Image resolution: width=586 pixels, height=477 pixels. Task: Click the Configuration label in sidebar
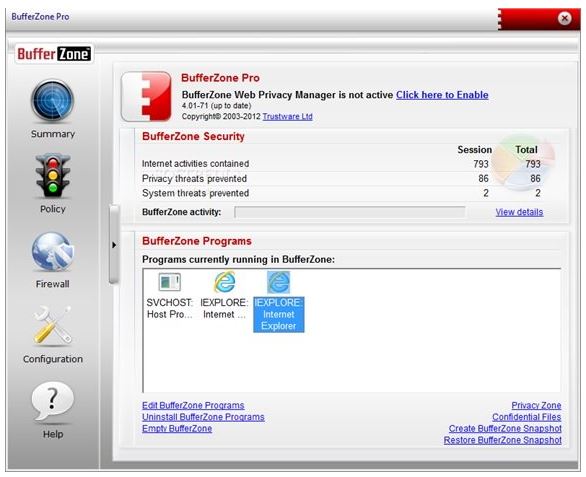click(x=53, y=359)
